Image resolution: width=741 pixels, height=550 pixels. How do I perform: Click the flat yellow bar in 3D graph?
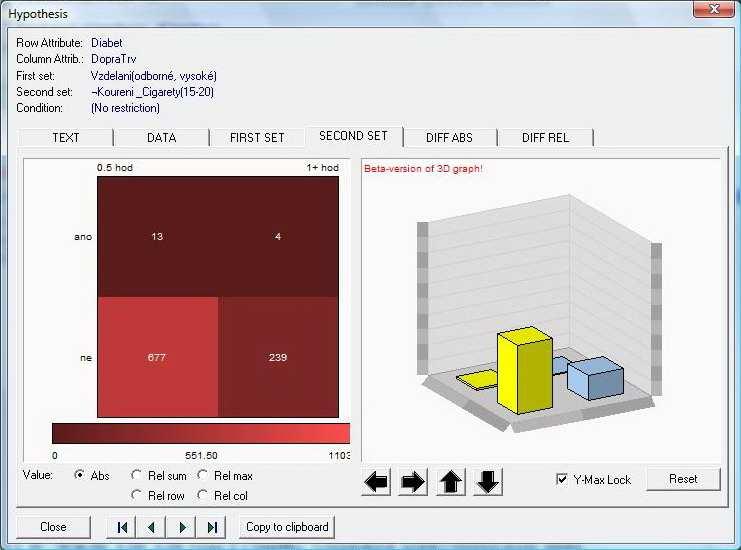click(x=478, y=380)
